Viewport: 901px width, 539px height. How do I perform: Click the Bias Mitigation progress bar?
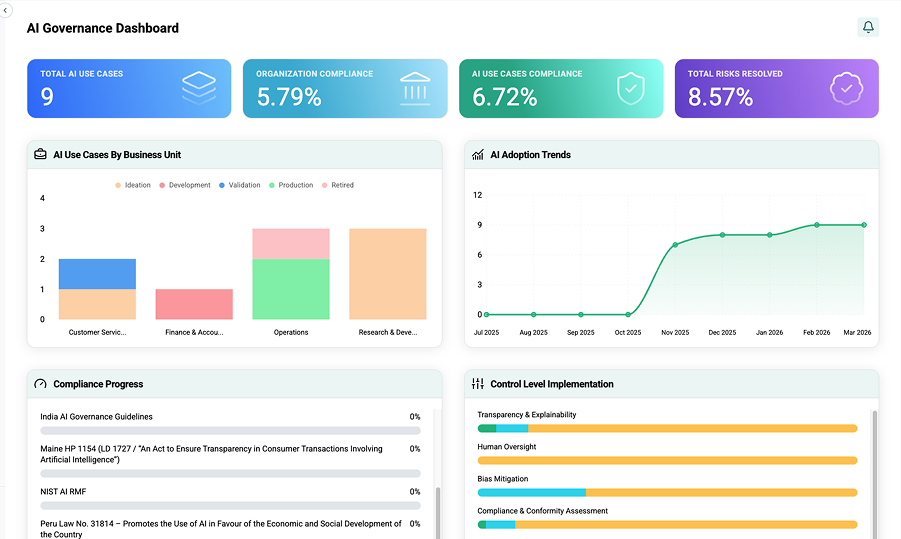click(x=667, y=492)
